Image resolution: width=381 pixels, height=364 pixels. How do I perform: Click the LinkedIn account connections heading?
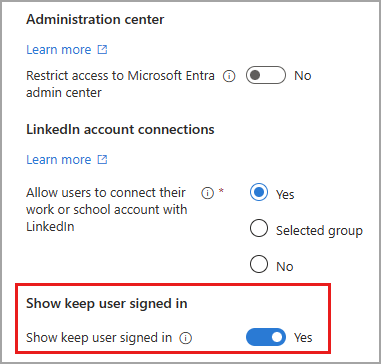120,130
